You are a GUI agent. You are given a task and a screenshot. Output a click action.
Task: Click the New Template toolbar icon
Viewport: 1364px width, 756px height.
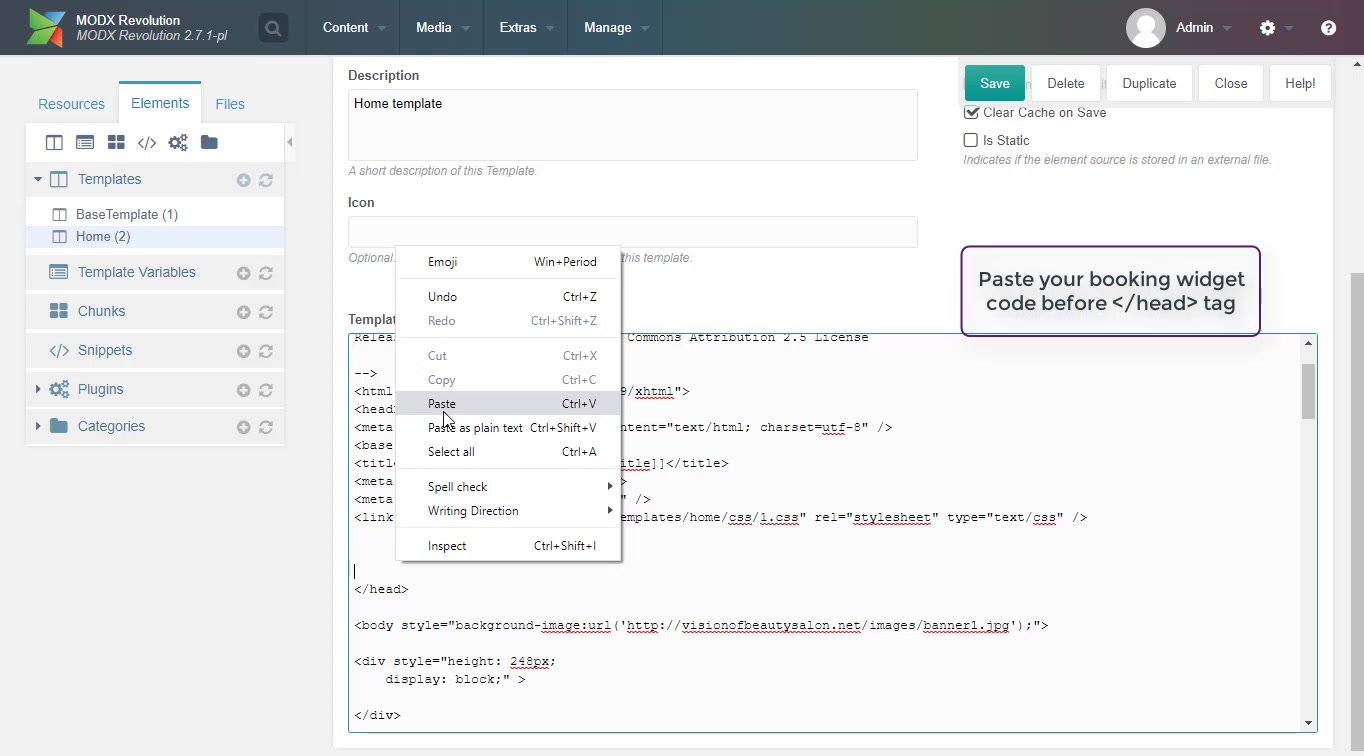coord(54,143)
